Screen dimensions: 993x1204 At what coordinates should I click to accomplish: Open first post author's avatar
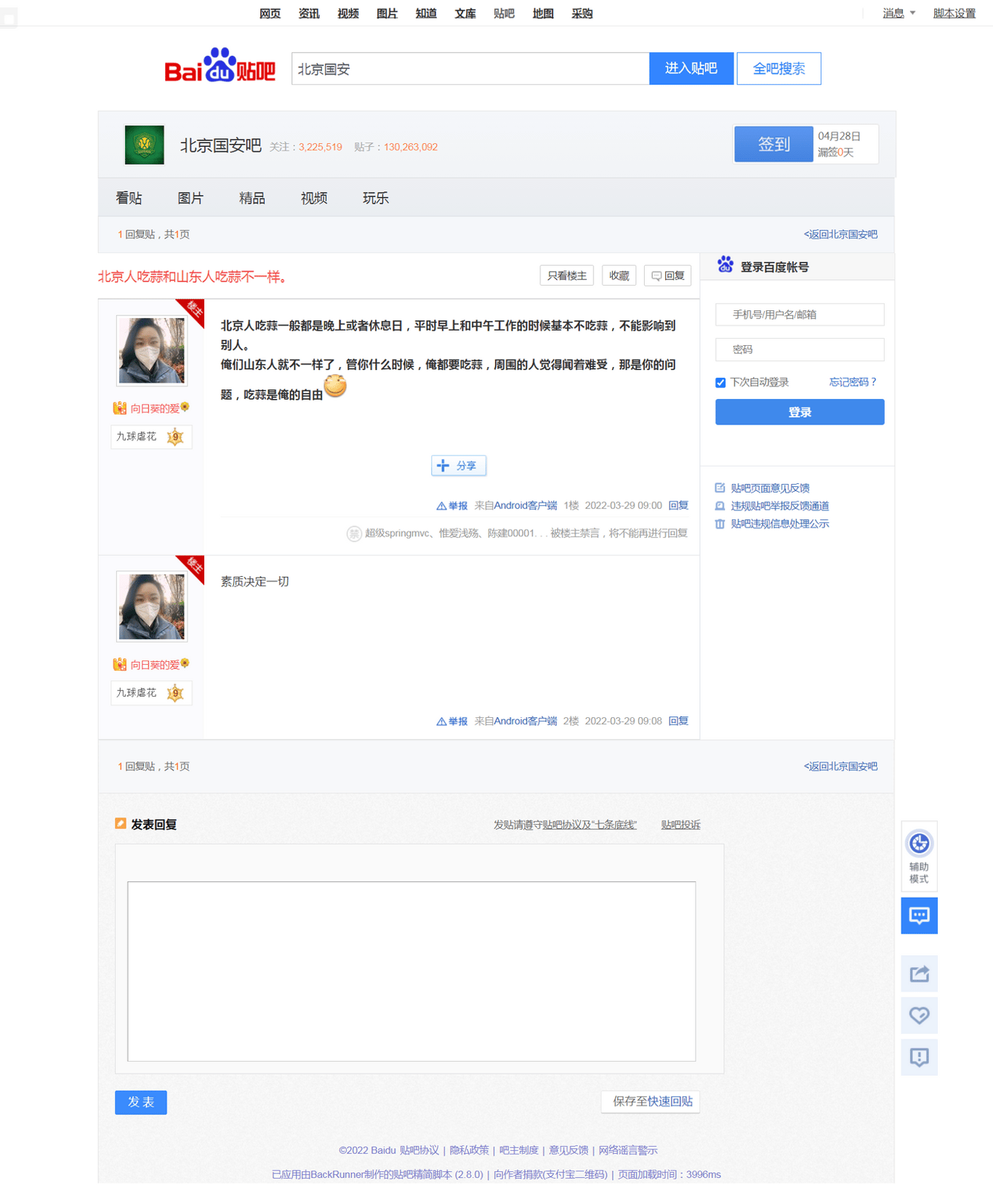tap(151, 350)
